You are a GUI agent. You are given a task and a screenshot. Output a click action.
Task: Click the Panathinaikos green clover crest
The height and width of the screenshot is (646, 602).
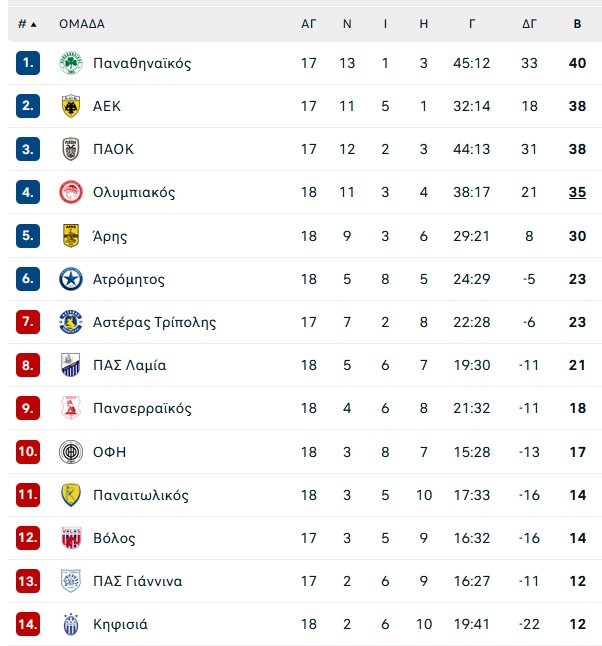tap(71, 63)
